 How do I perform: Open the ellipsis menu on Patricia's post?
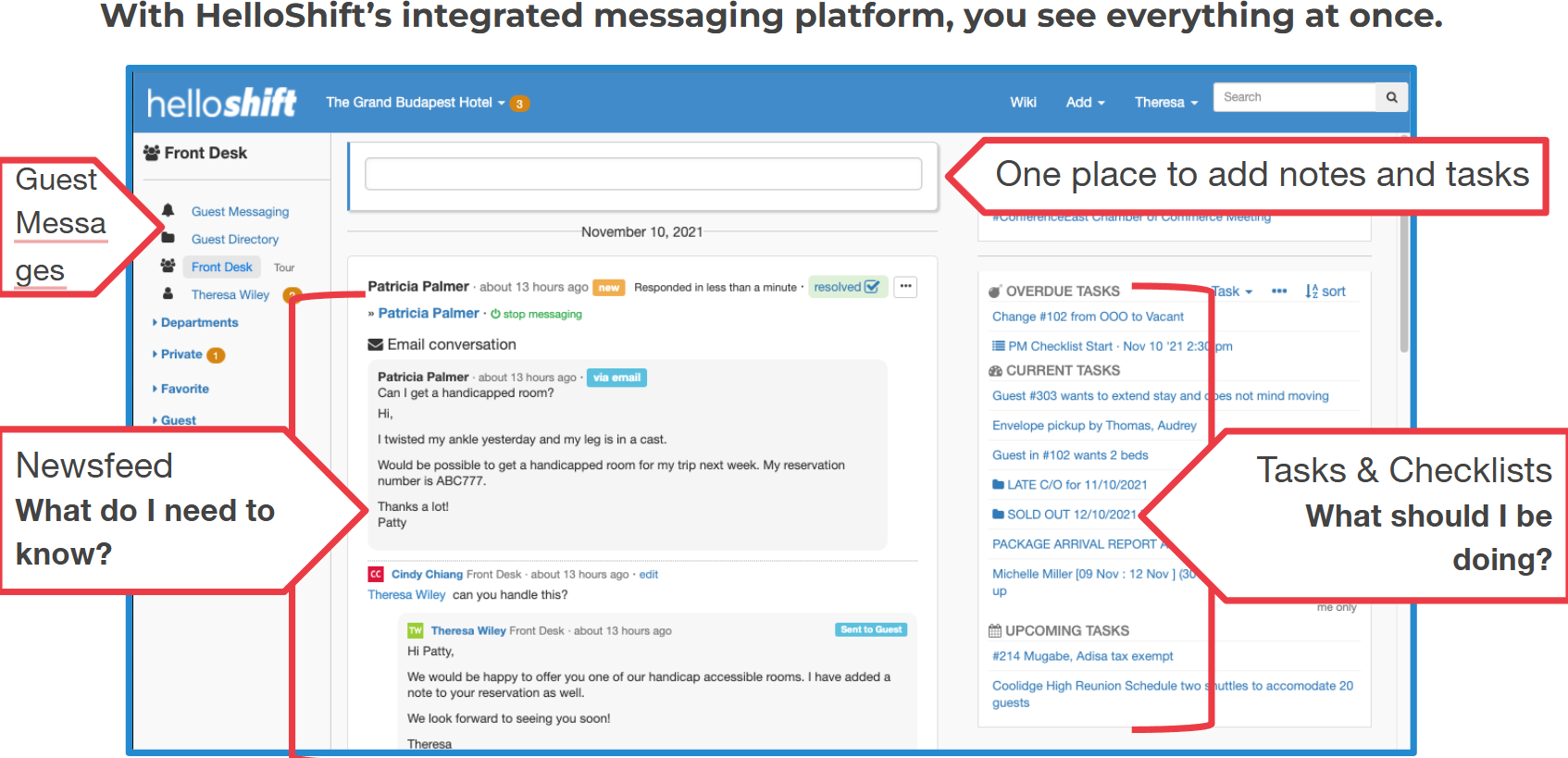click(x=905, y=287)
